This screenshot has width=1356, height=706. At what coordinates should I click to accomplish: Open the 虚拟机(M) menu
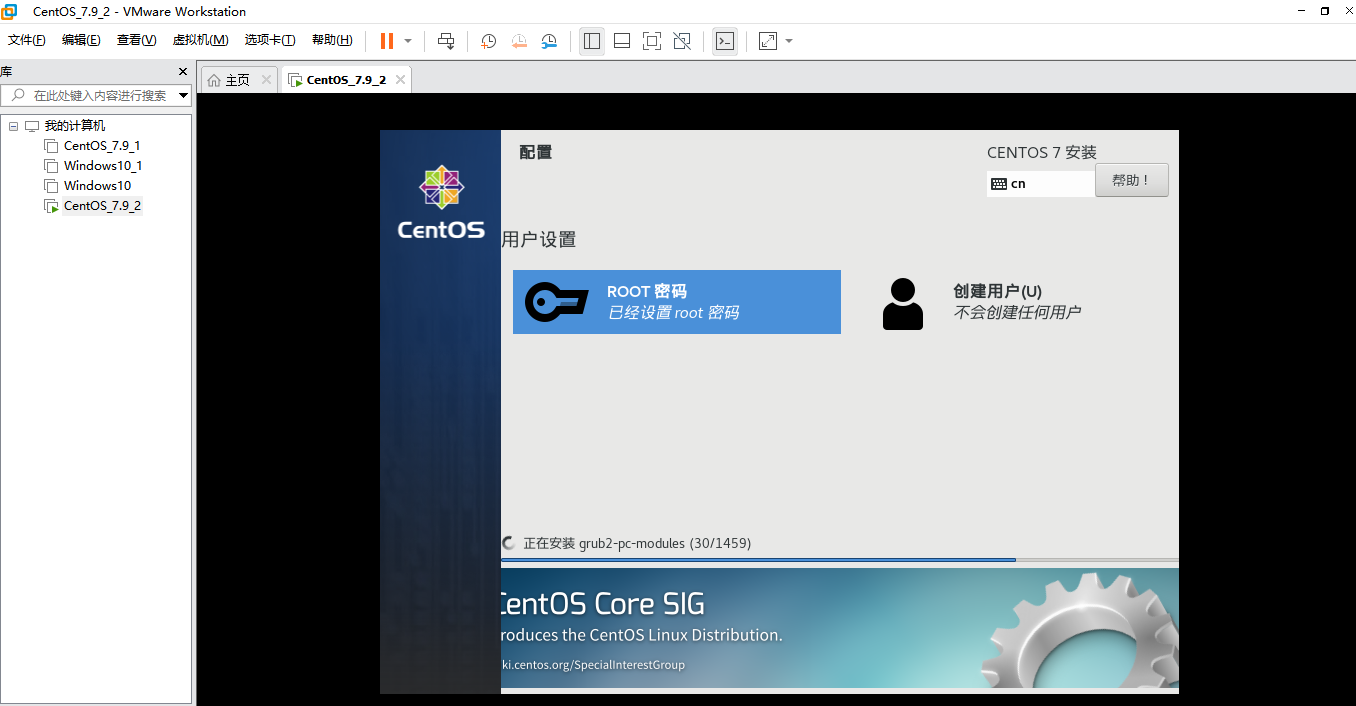pos(200,40)
